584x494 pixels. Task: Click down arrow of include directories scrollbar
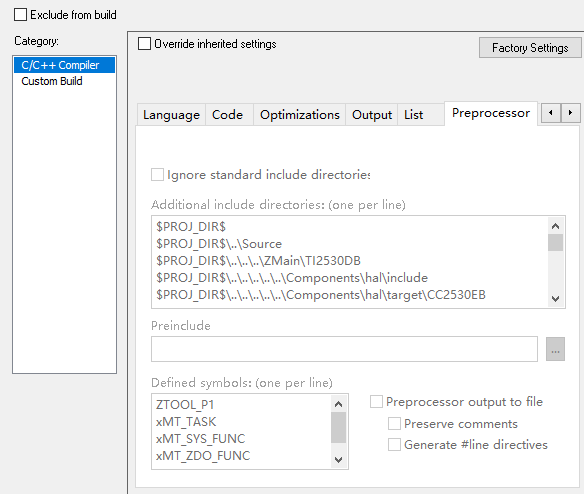coord(555,299)
